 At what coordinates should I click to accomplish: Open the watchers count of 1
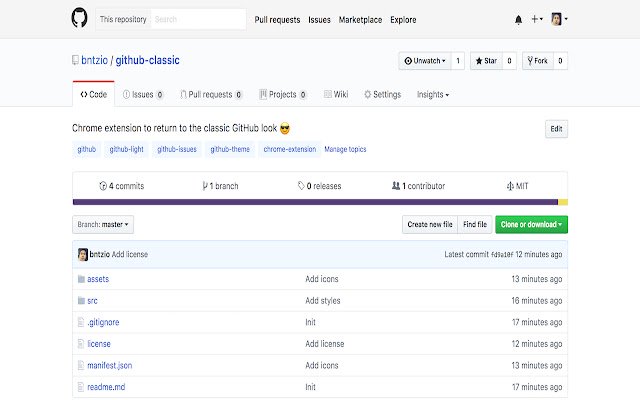click(458, 61)
